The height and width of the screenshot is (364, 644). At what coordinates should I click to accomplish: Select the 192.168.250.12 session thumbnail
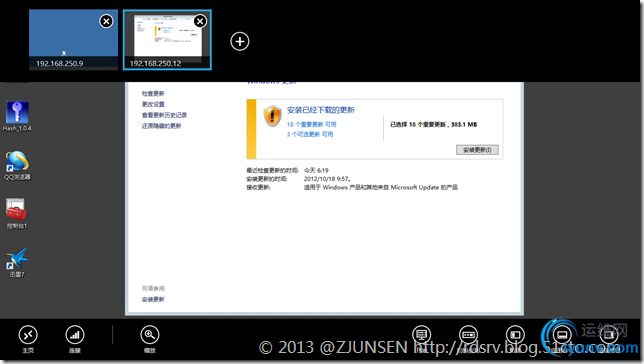(x=167, y=39)
